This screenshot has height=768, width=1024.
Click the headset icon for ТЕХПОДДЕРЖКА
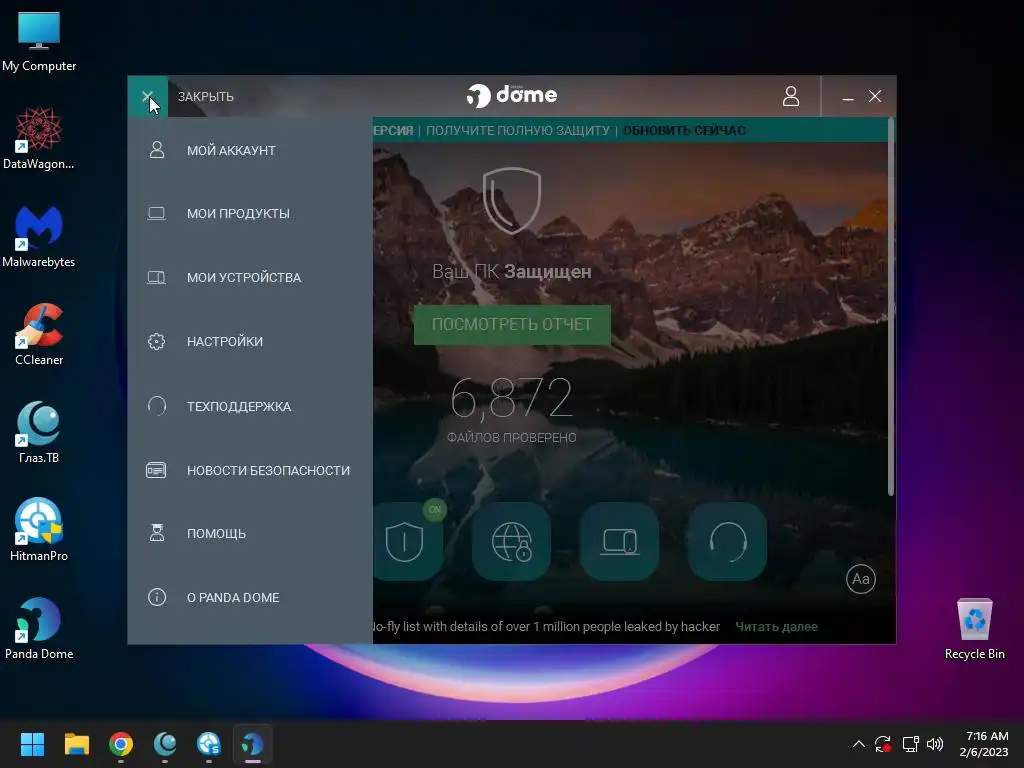pyautogui.click(x=157, y=406)
